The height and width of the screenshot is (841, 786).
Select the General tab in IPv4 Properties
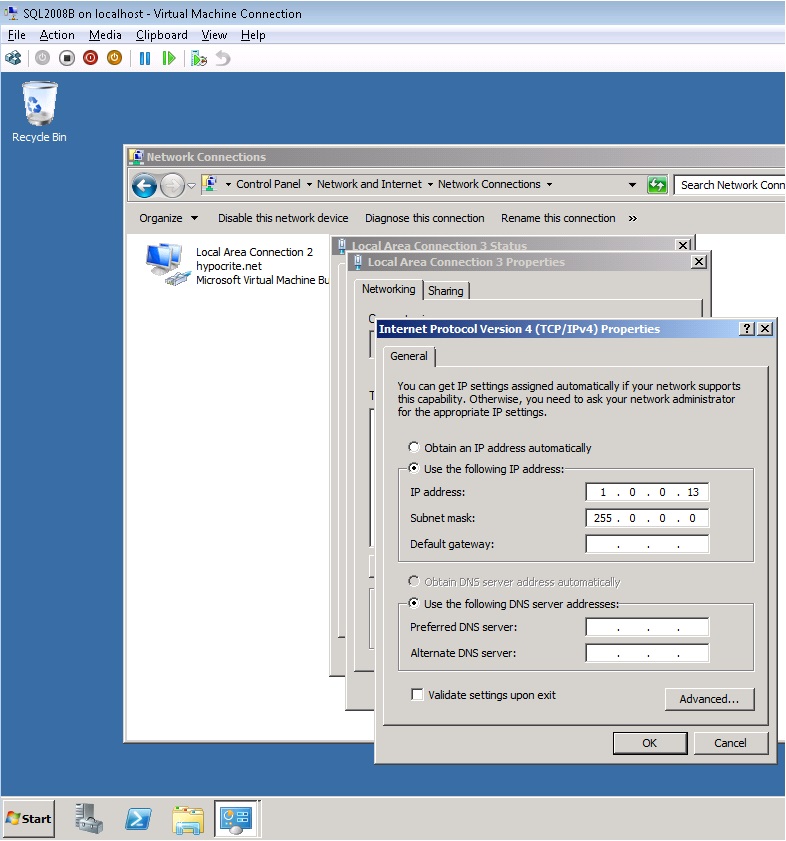coord(409,356)
